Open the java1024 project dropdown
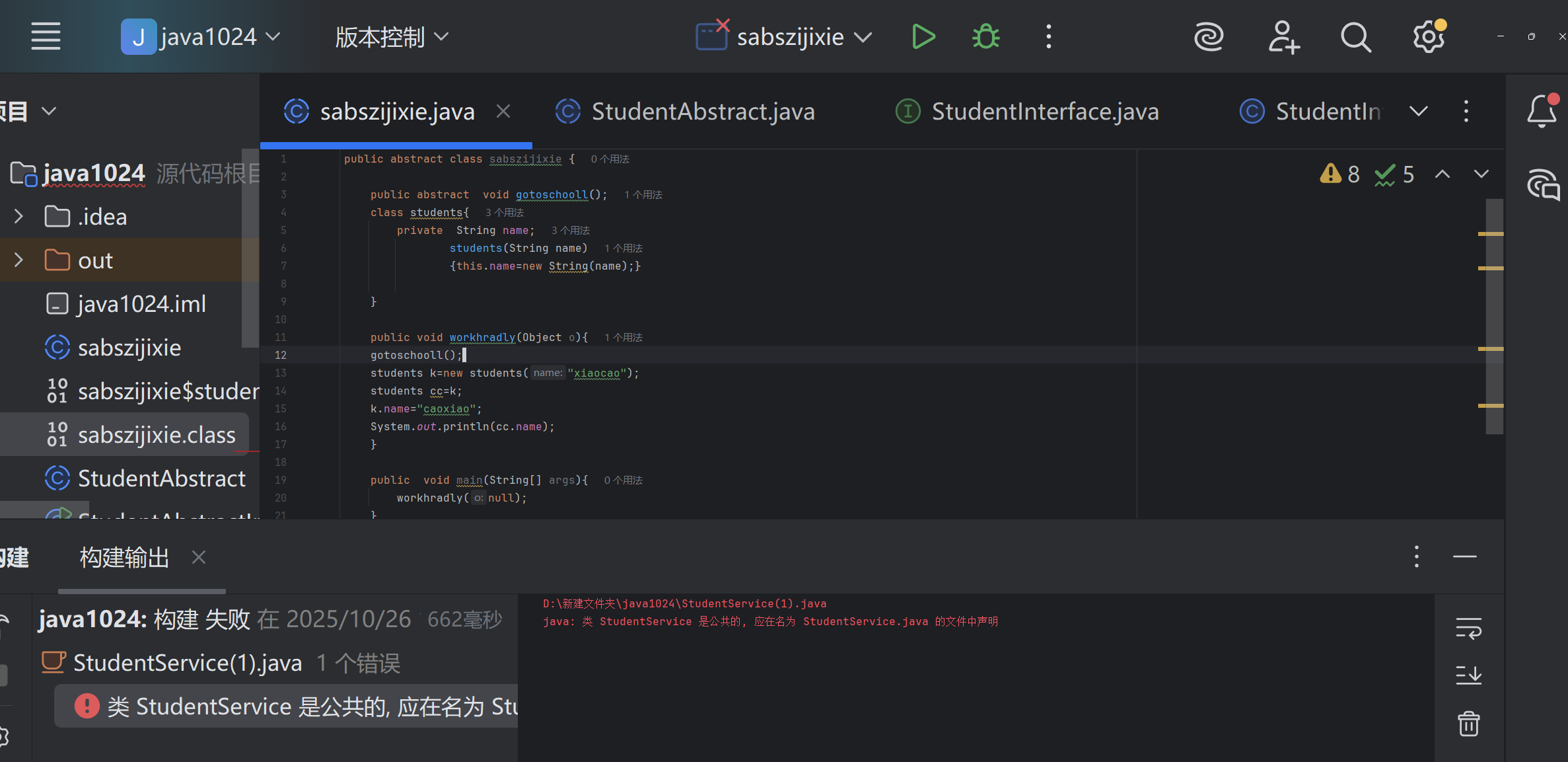 (x=201, y=37)
